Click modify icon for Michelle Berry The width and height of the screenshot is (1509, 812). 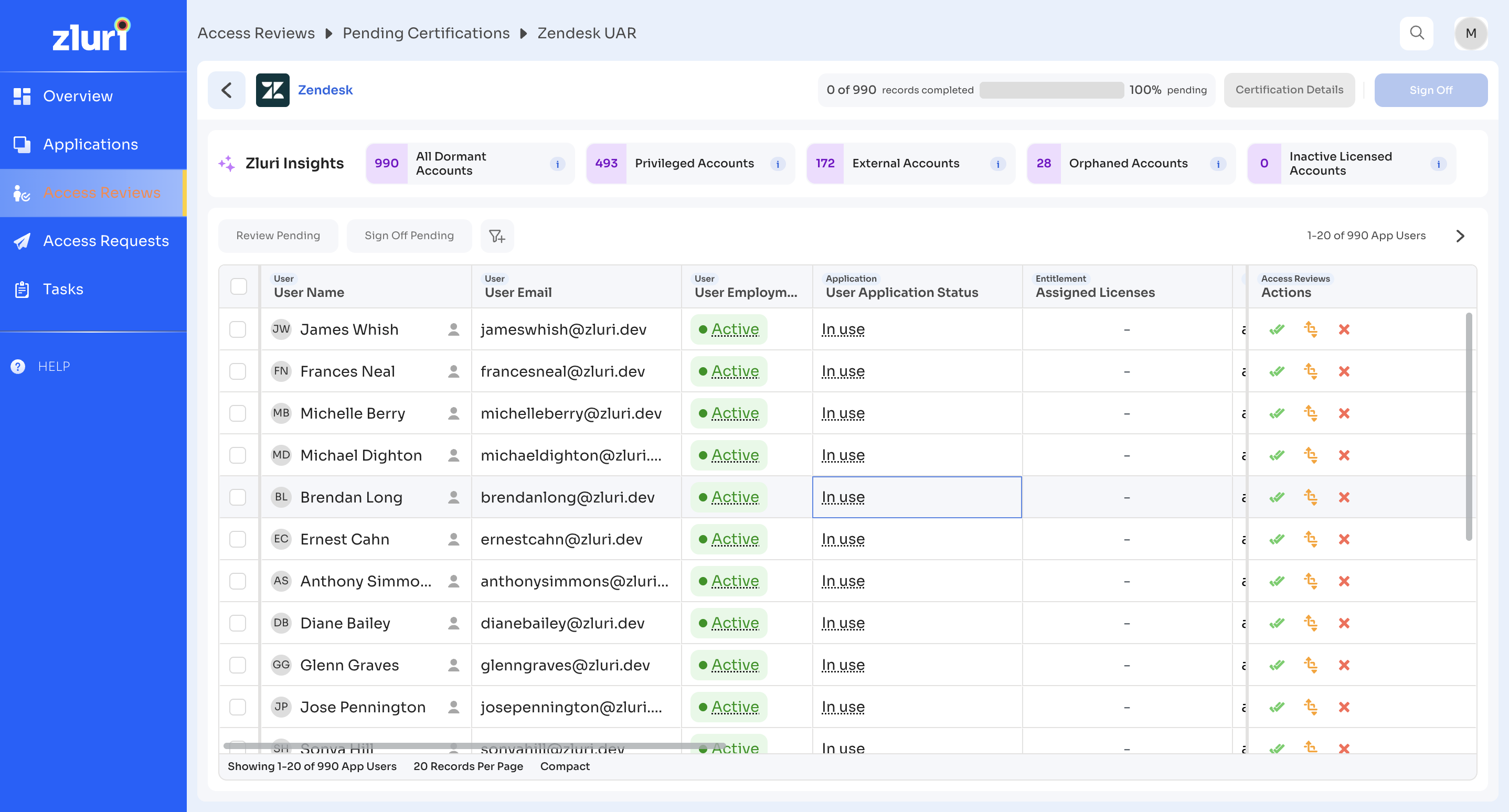[1311, 413]
